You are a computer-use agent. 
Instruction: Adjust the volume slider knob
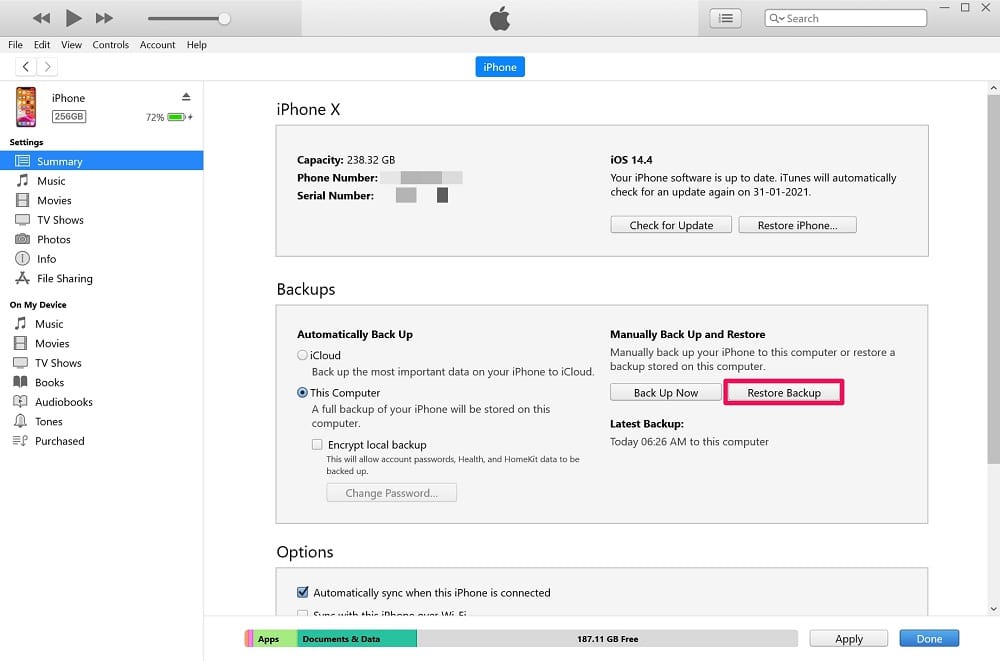(x=224, y=19)
